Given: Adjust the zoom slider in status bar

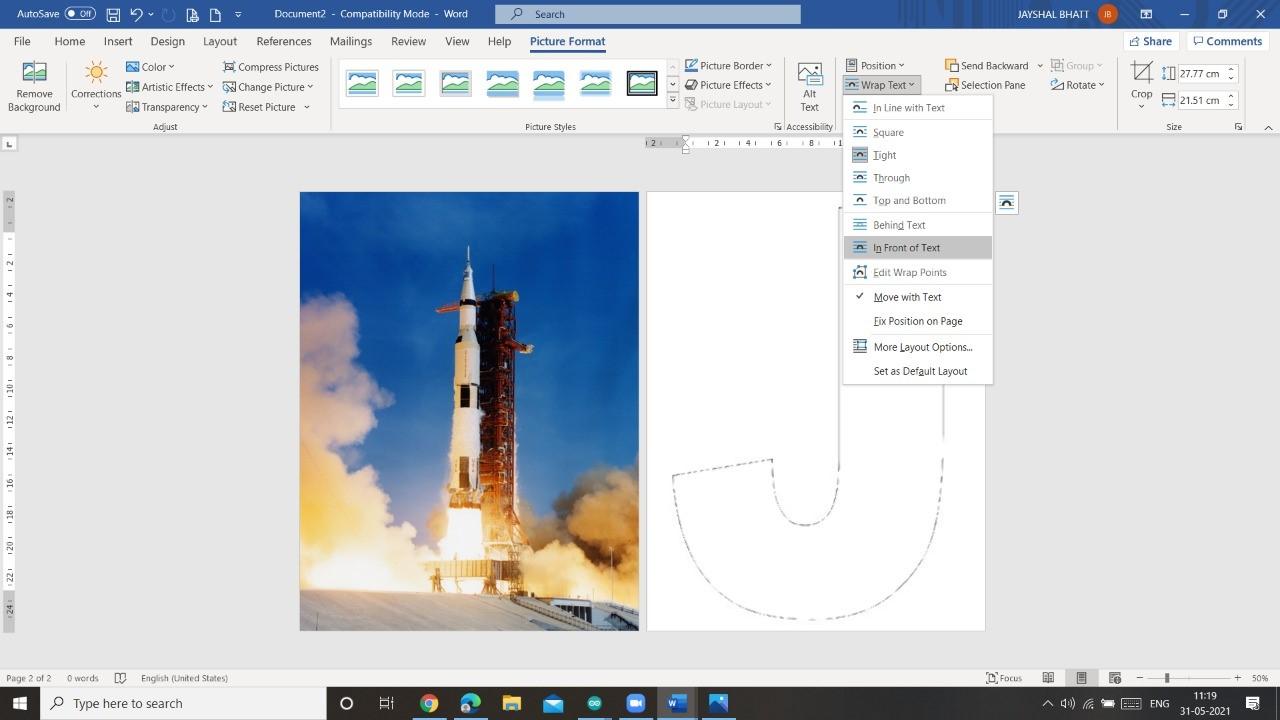Looking at the screenshot, I should click(1167, 678).
